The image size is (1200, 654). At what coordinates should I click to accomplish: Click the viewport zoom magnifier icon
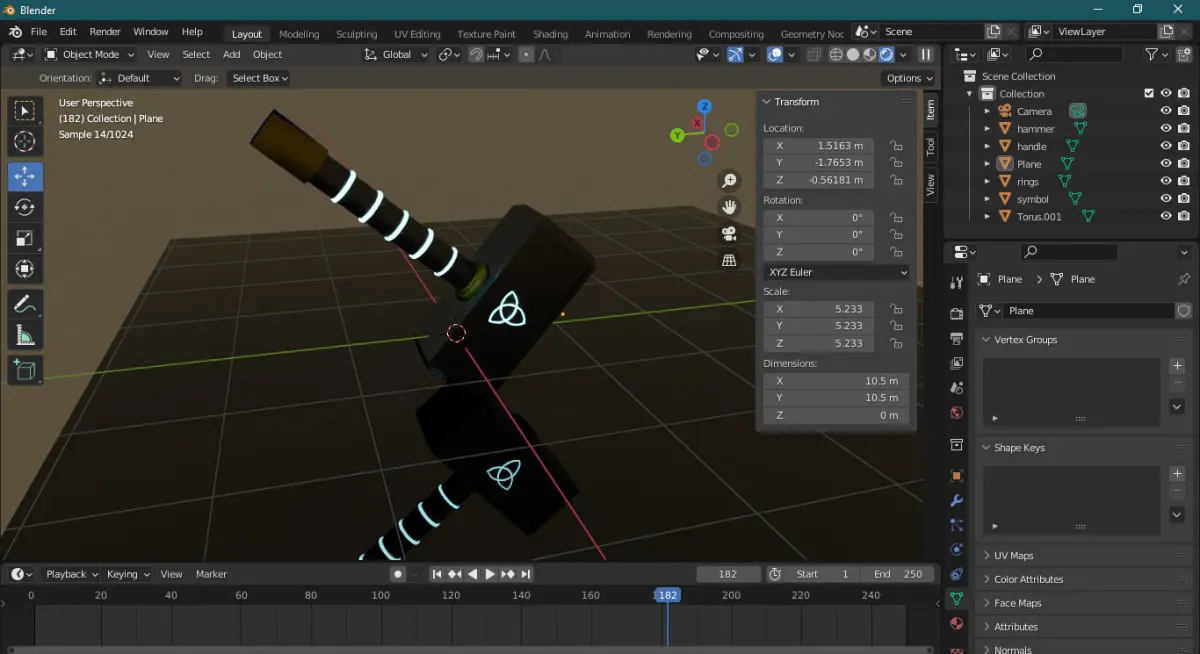click(730, 181)
